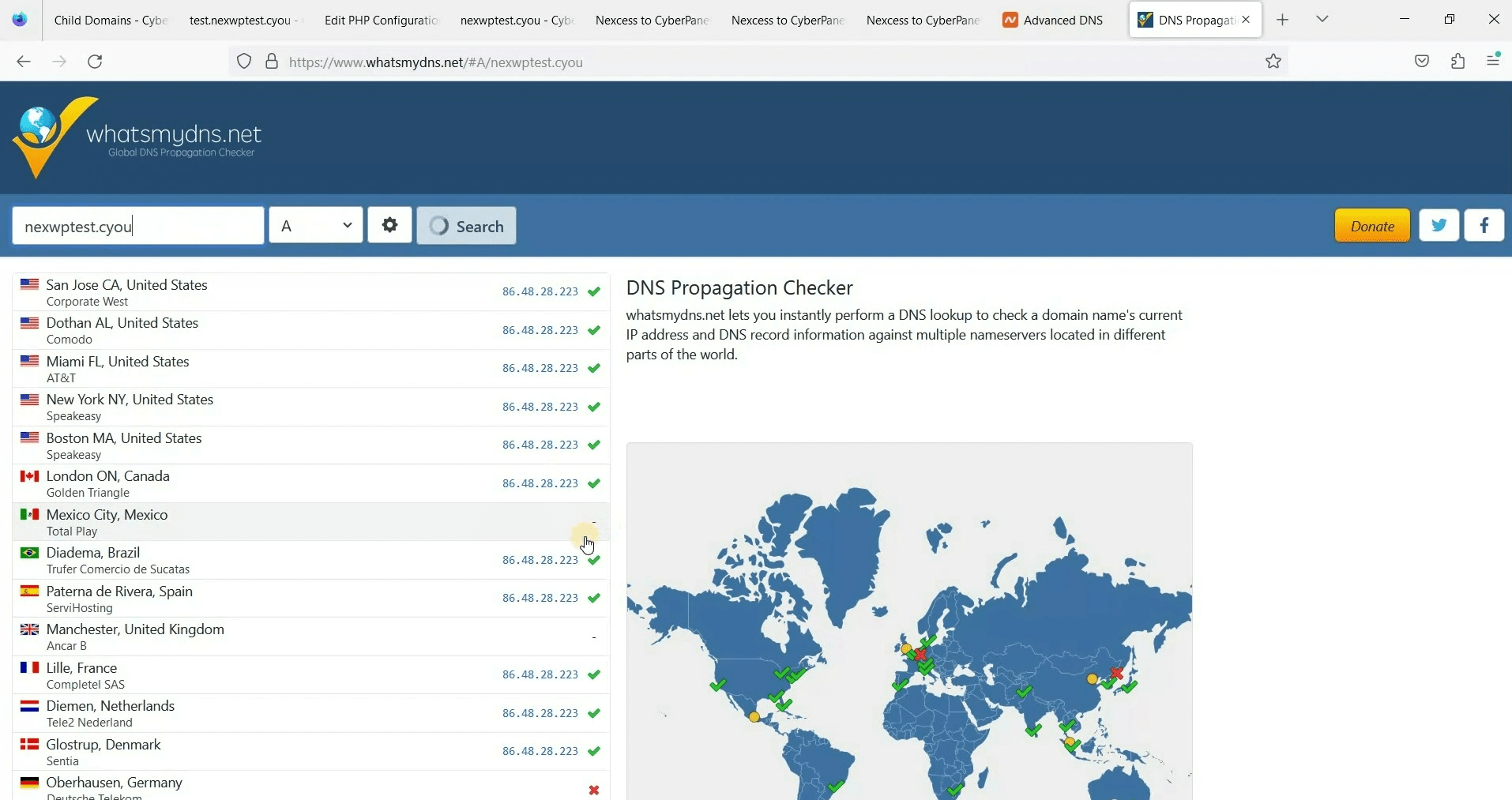Click San Jose CA green checkmark
This screenshot has width=1512, height=800.
click(x=594, y=292)
